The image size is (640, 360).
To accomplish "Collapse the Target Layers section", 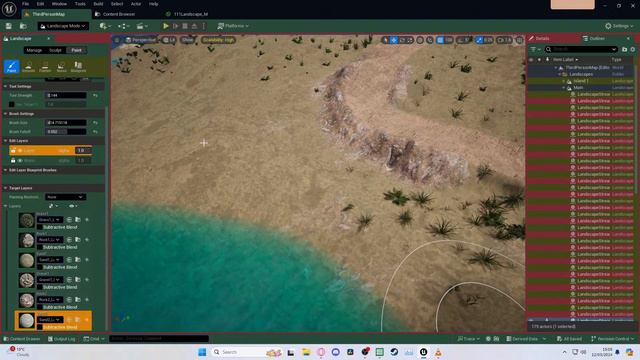I will [5, 188].
